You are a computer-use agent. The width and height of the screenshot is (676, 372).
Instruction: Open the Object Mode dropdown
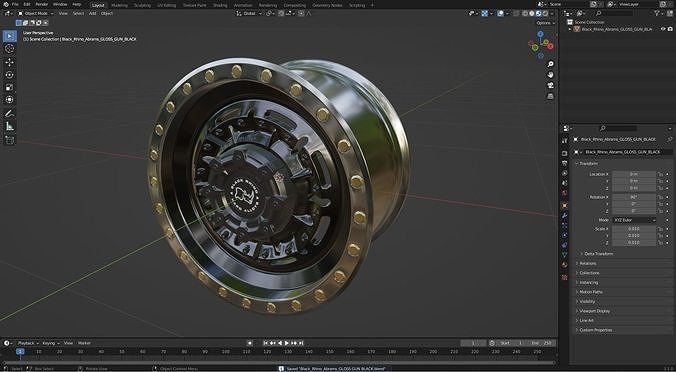coord(36,13)
